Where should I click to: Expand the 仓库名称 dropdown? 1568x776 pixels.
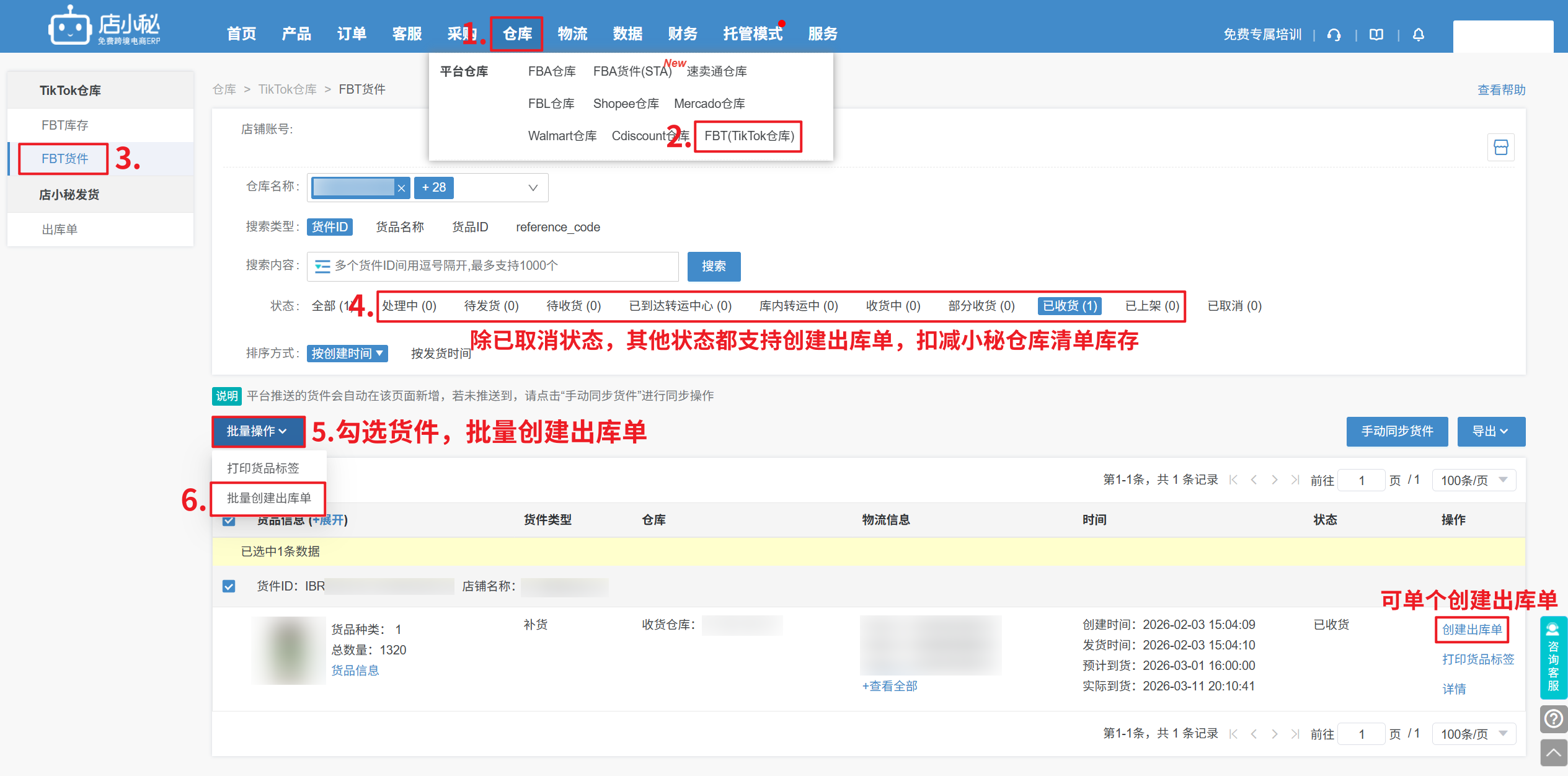(533, 188)
